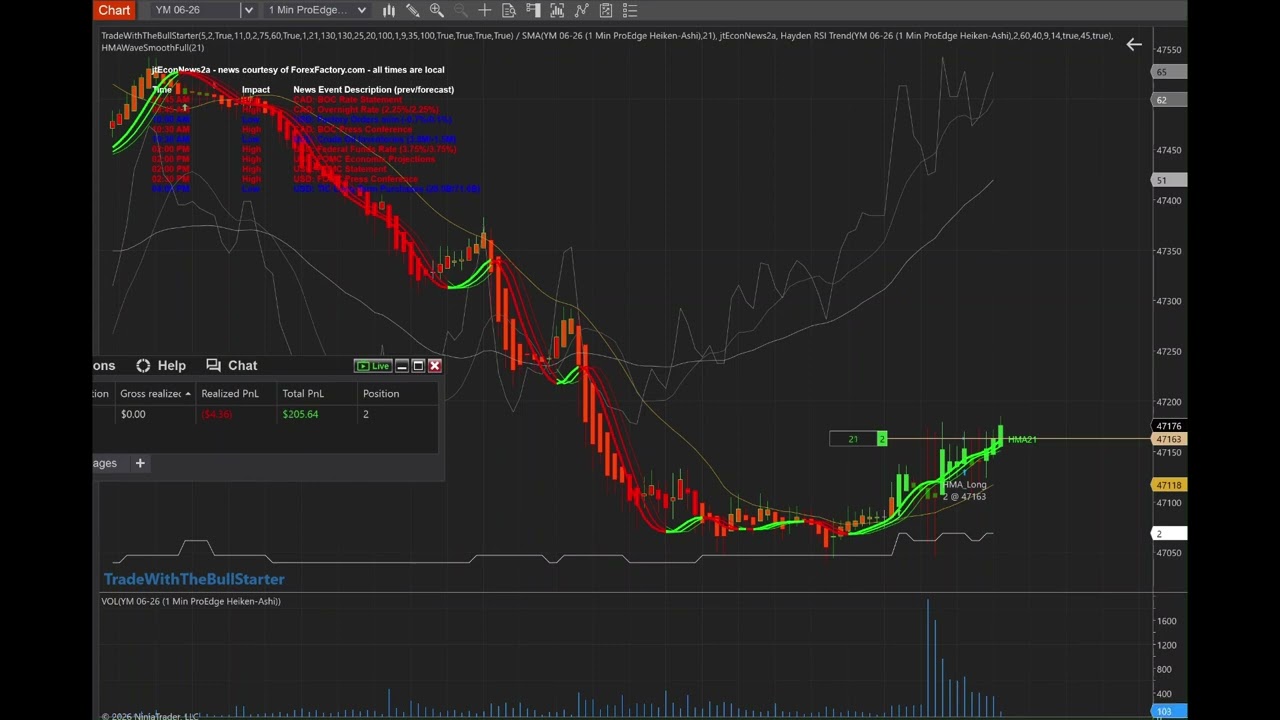Viewport: 1280px width, 720px height.
Task: Expand the YM 06-26 instrument dropdown arrow
Action: click(248, 10)
